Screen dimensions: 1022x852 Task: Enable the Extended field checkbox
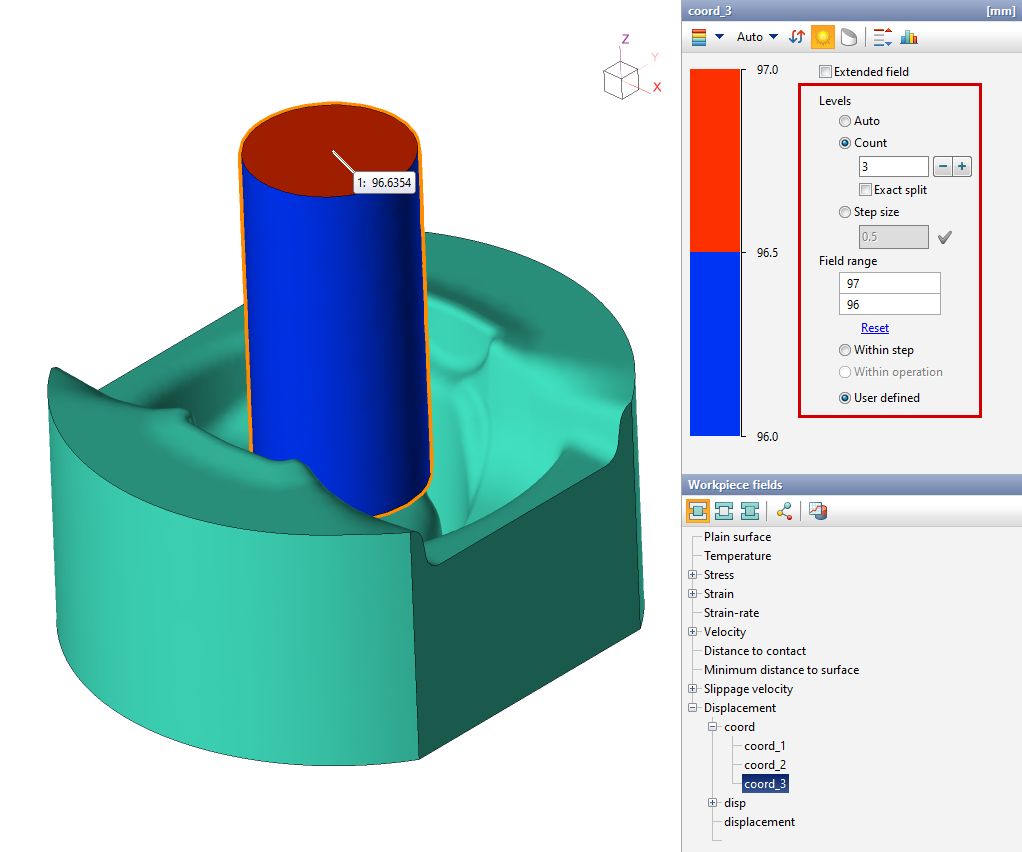pos(825,72)
